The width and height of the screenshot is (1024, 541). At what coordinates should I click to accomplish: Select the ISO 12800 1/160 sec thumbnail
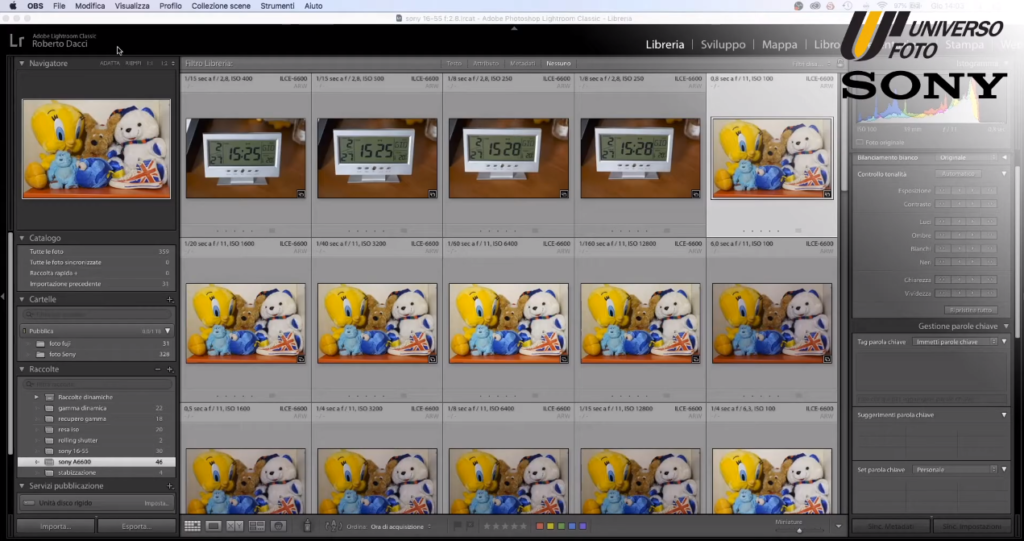pos(640,323)
